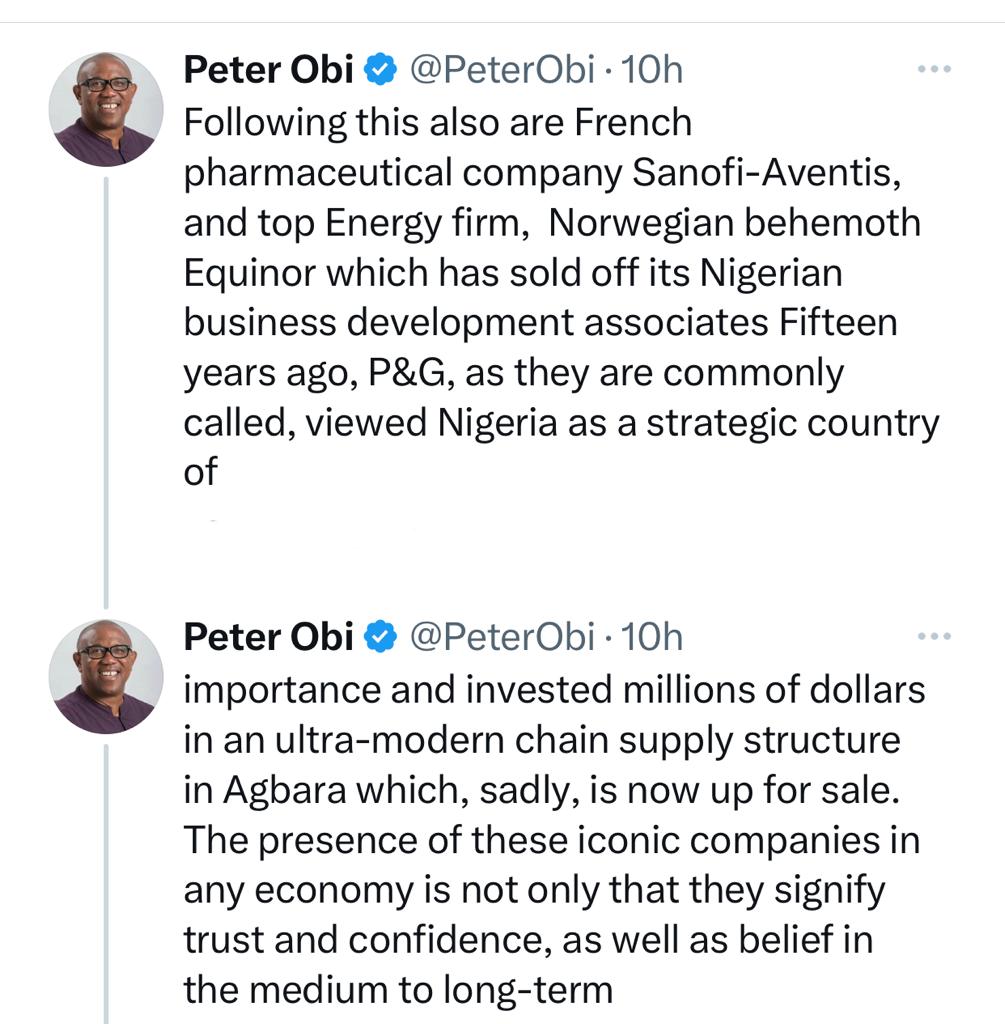
Task: Click the @PeterObi handle in the first tweet
Action: 502,70
